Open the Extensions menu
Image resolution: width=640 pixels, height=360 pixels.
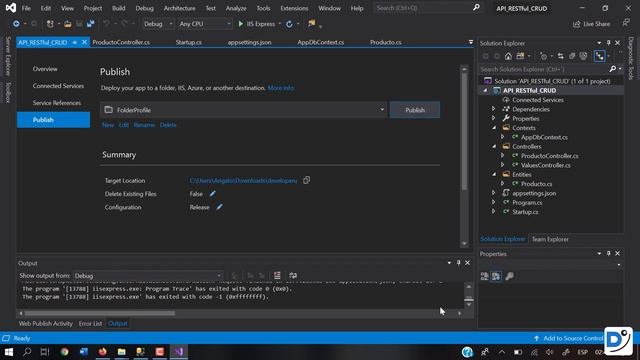294,8
